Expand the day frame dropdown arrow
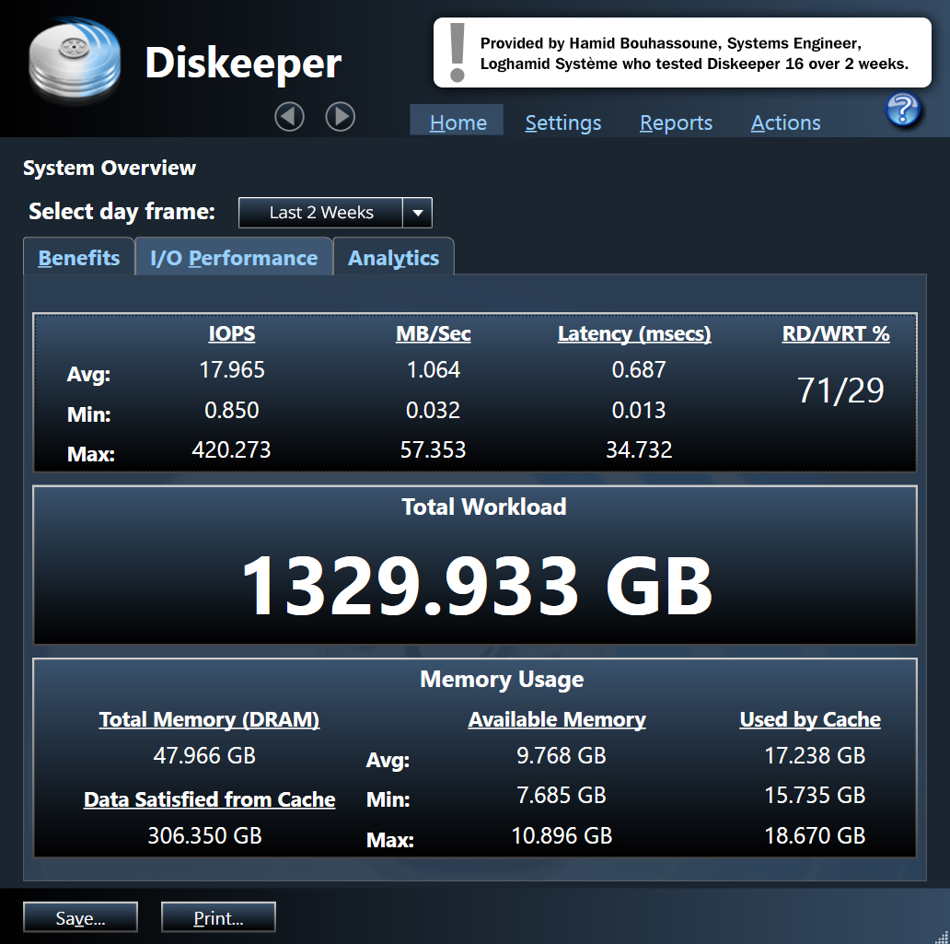Viewport: 950px width, 944px height. pos(417,212)
